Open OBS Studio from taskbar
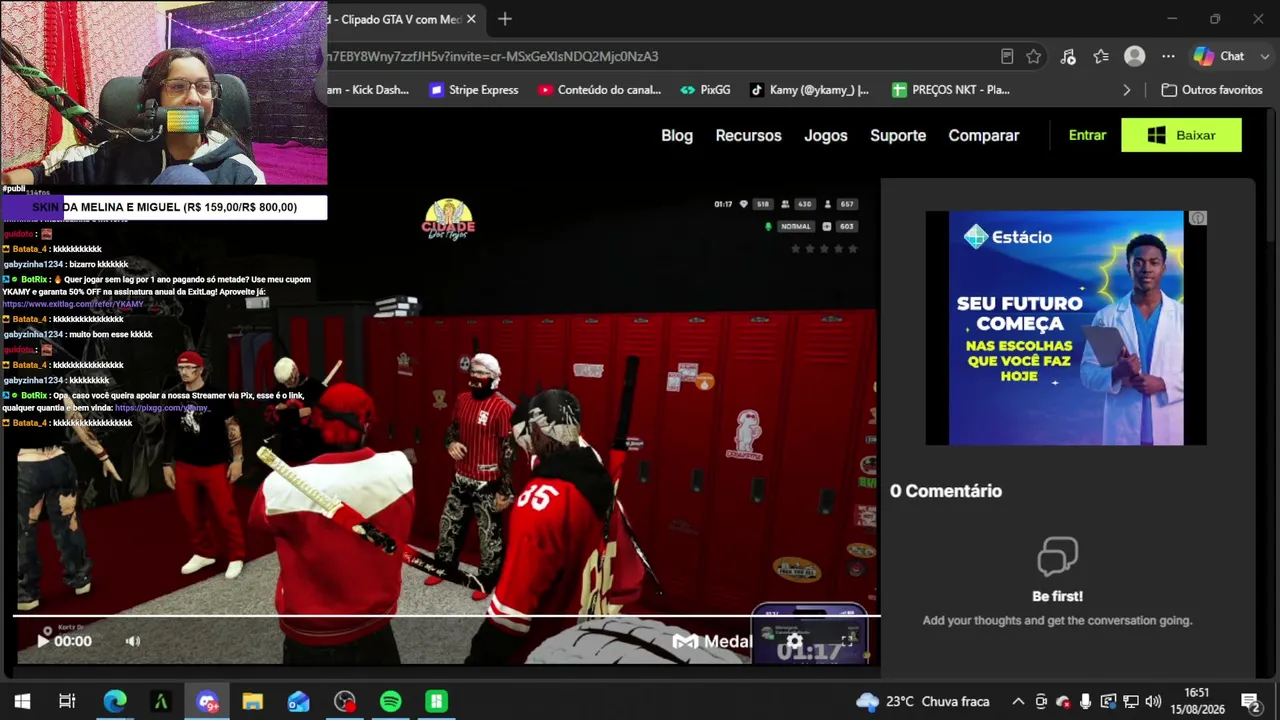 345,702
